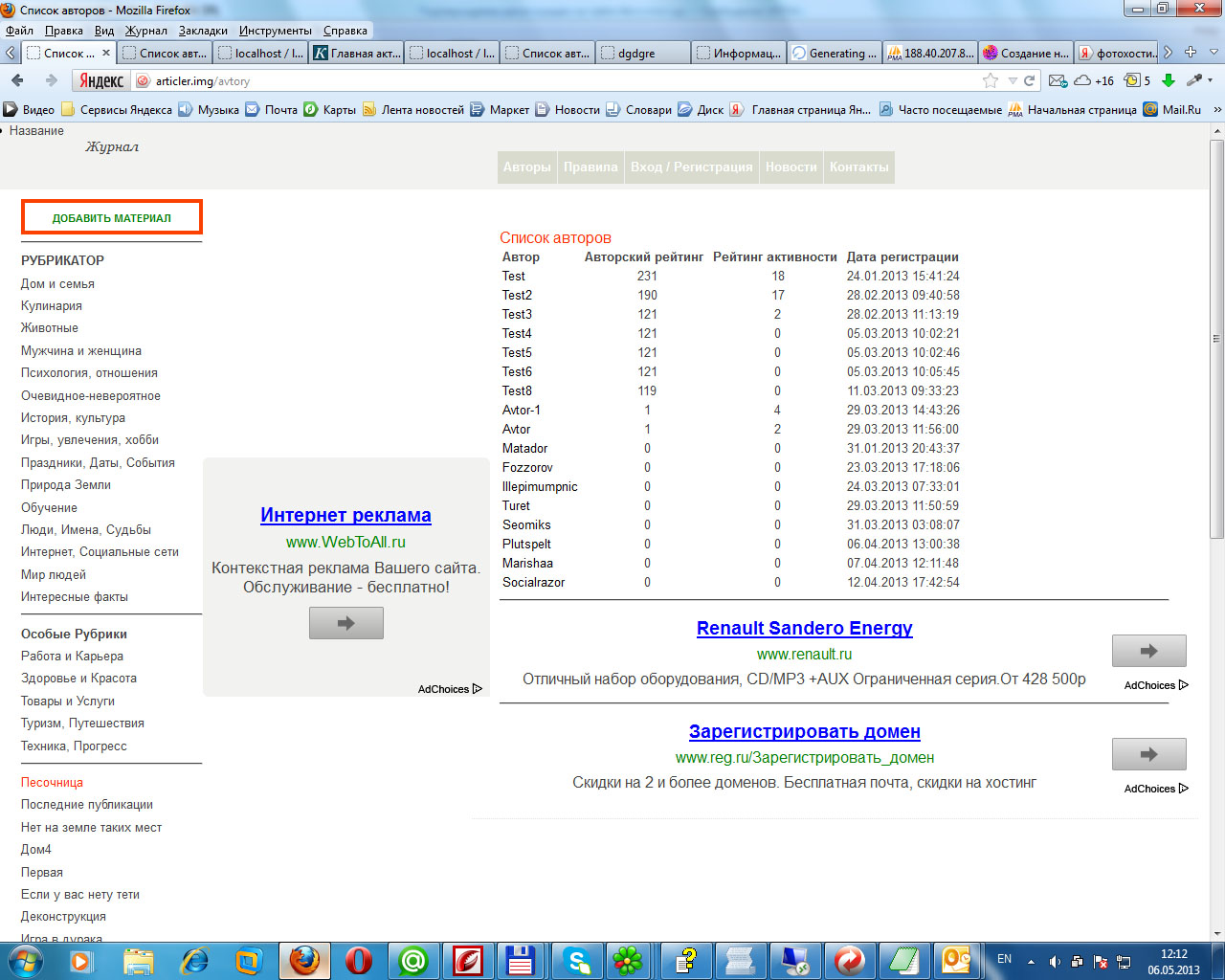The height and width of the screenshot is (980, 1225).
Task: Click the arrow button in Renault ad
Action: pyautogui.click(x=1148, y=651)
